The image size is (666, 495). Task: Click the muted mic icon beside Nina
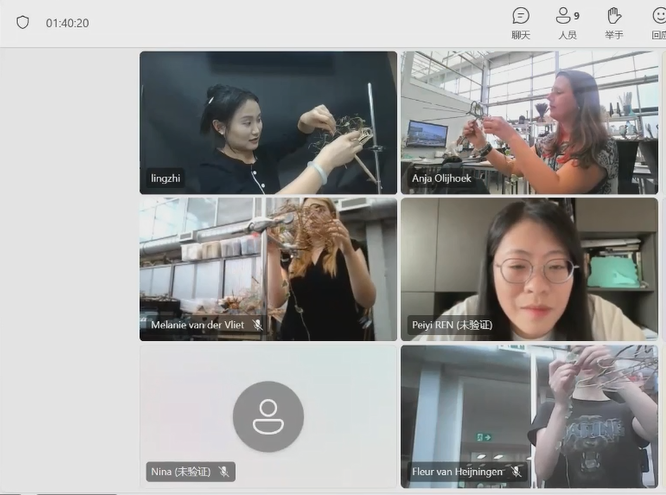tap(224, 471)
